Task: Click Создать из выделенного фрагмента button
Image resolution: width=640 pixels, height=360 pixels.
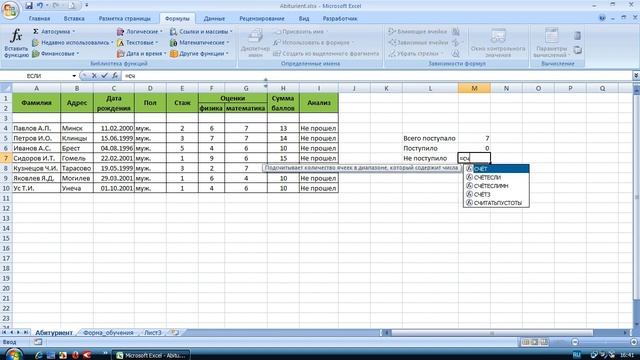Action: point(326,53)
